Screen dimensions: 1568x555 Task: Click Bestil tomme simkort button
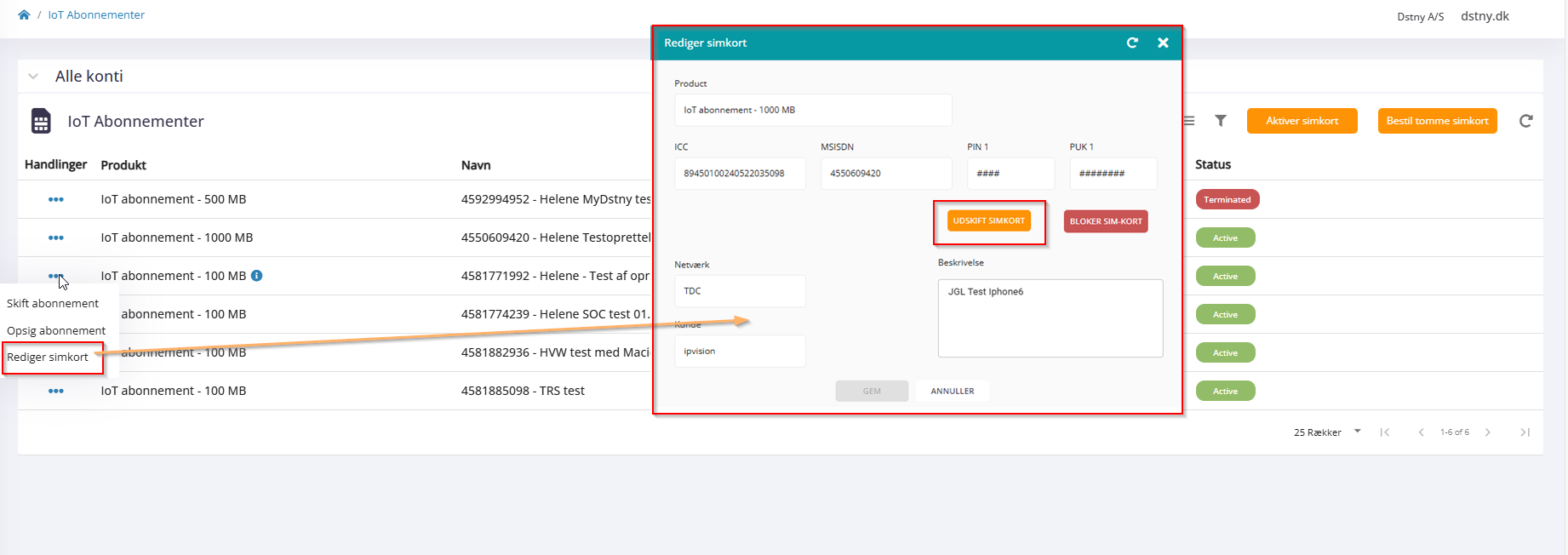pos(1437,121)
